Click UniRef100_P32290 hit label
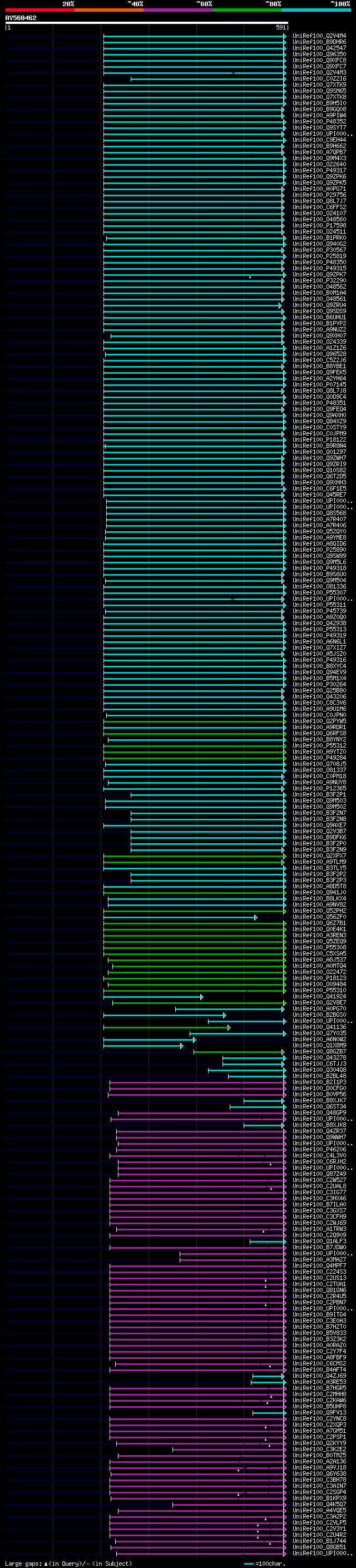The width and height of the screenshot is (356, 1568). [x=319, y=280]
